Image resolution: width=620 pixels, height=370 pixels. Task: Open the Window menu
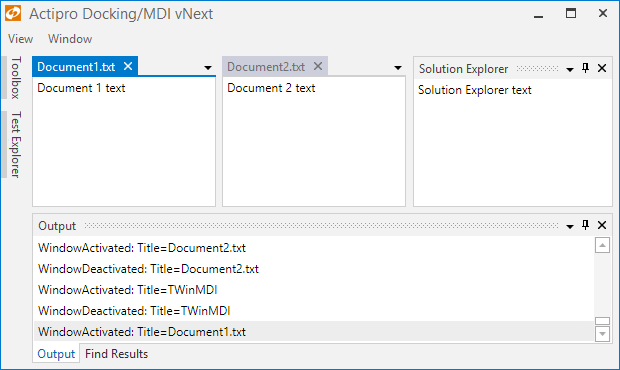click(70, 39)
